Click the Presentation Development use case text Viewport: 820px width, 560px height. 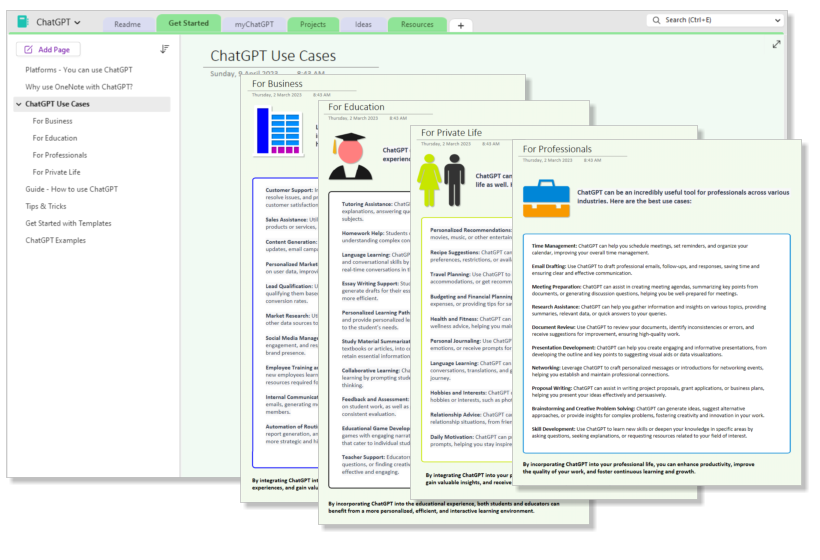pyautogui.click(x=649, y=351)
